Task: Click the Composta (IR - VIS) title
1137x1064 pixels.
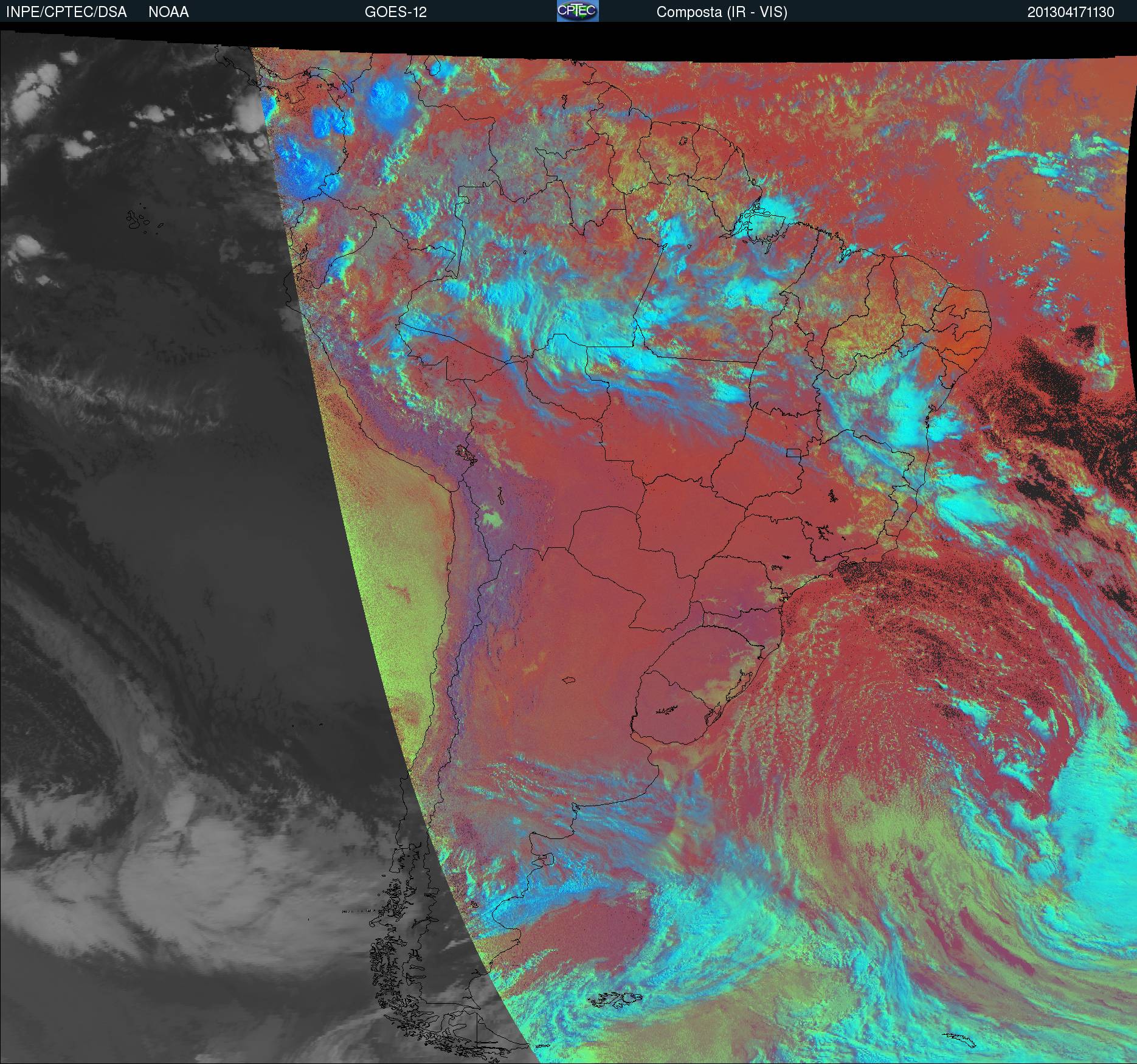Action: [x=722, y=12]
